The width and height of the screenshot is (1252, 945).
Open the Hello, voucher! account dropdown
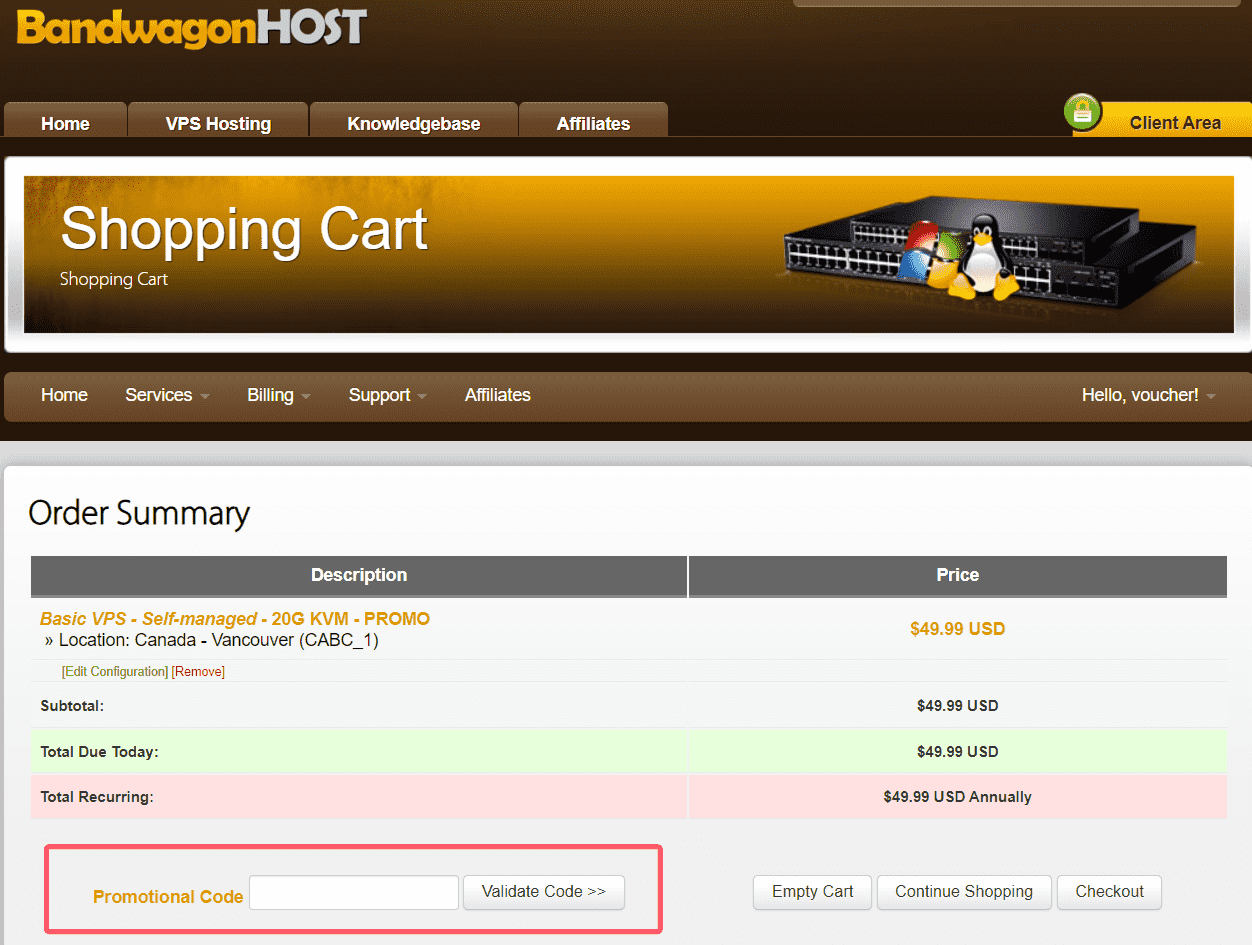[x=1149, y=395]
